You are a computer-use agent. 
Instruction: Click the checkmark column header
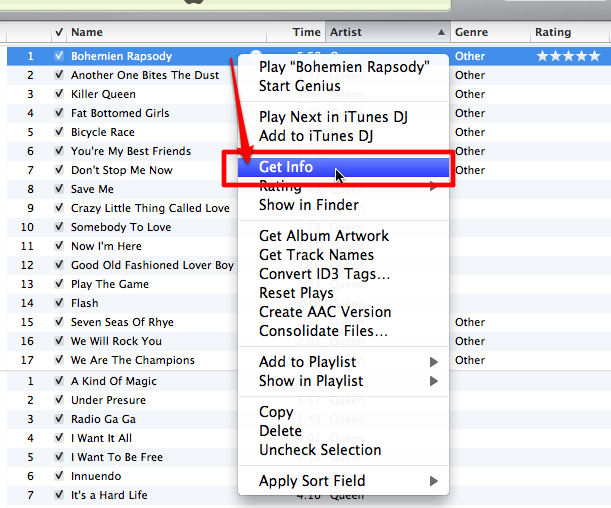pyautogui.click(x=59, y=32)
